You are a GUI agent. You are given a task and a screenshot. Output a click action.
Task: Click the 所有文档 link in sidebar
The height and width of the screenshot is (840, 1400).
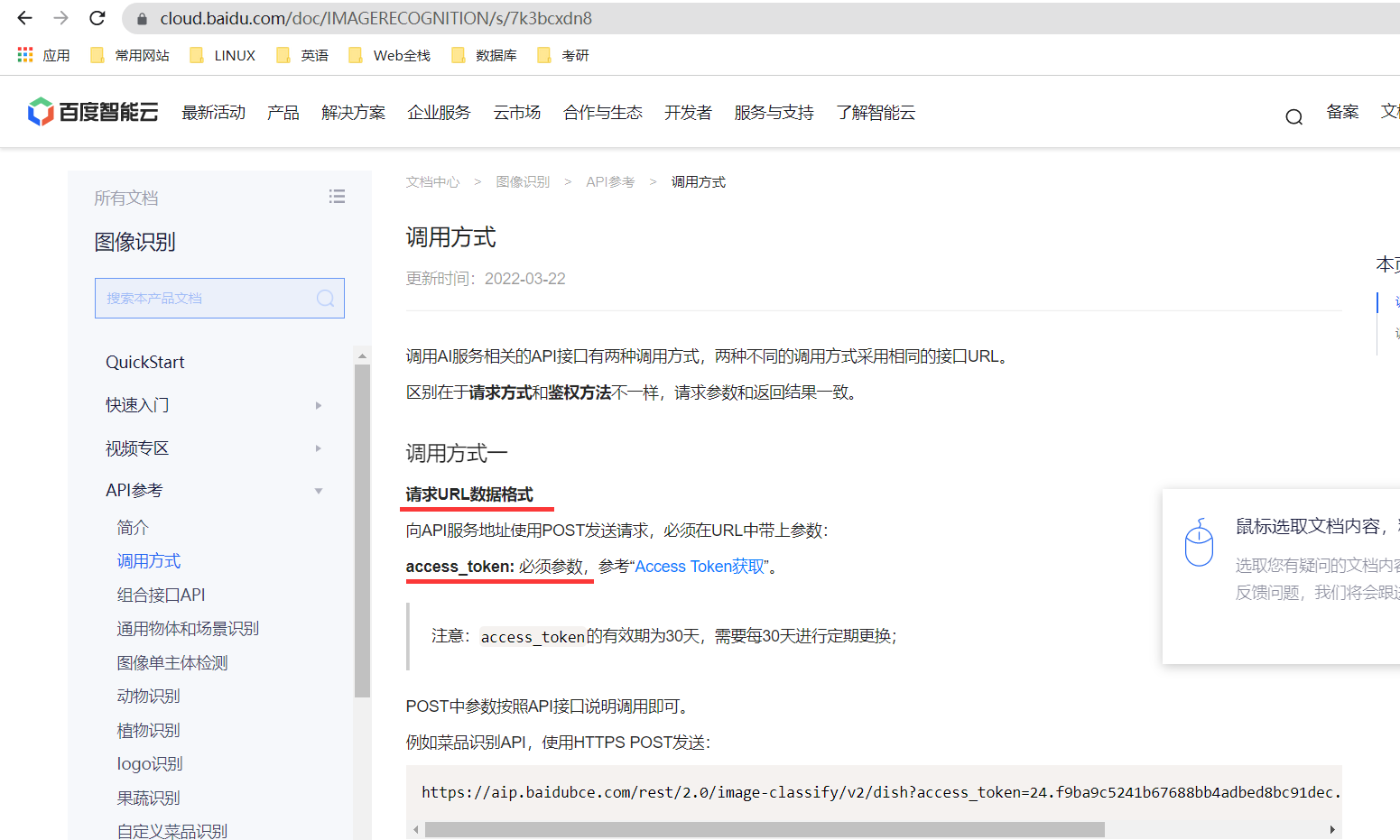coord(126,198)
